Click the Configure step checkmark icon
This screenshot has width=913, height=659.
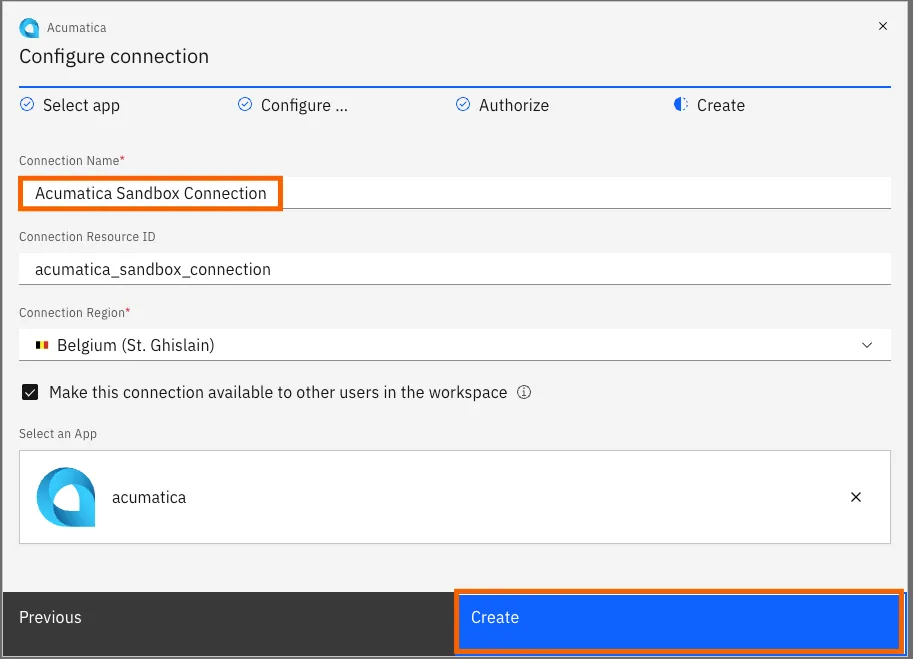click(245, 105)
